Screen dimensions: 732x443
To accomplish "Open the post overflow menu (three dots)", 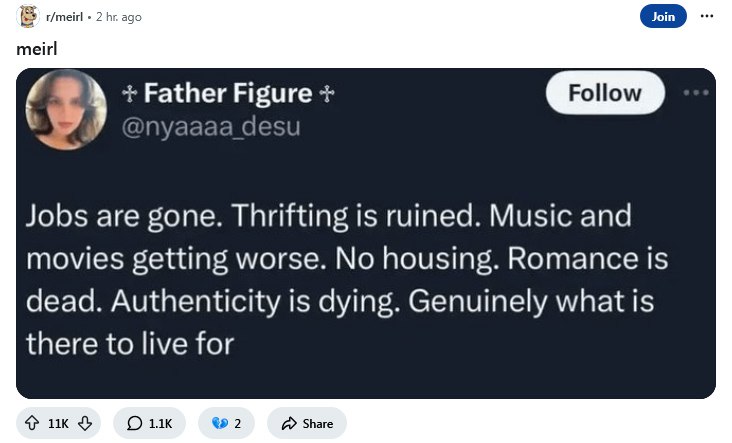I will 707,16.
